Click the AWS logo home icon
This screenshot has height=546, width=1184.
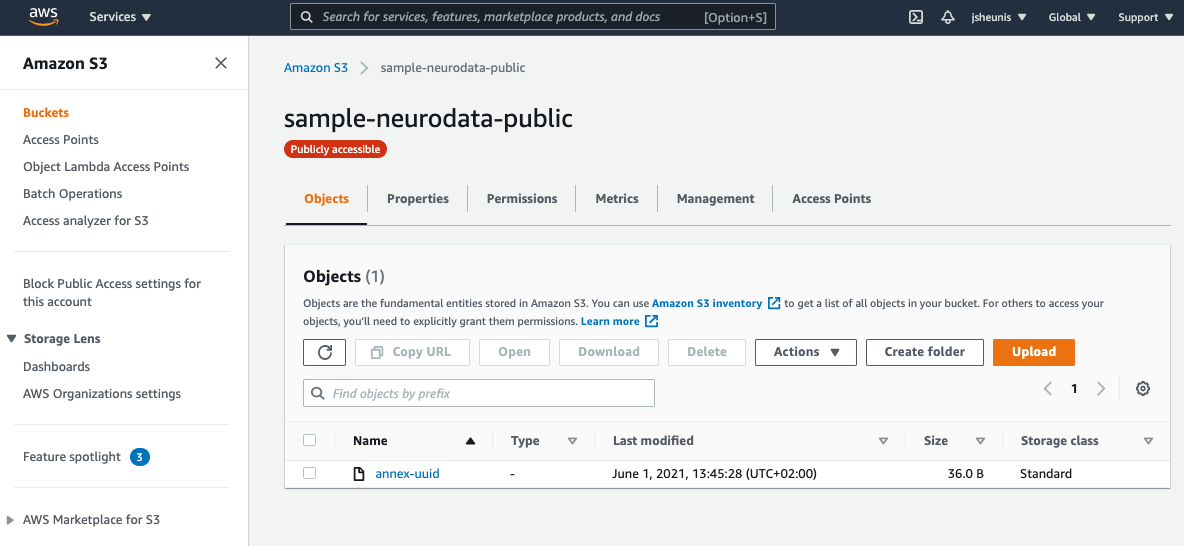point(43,16)
